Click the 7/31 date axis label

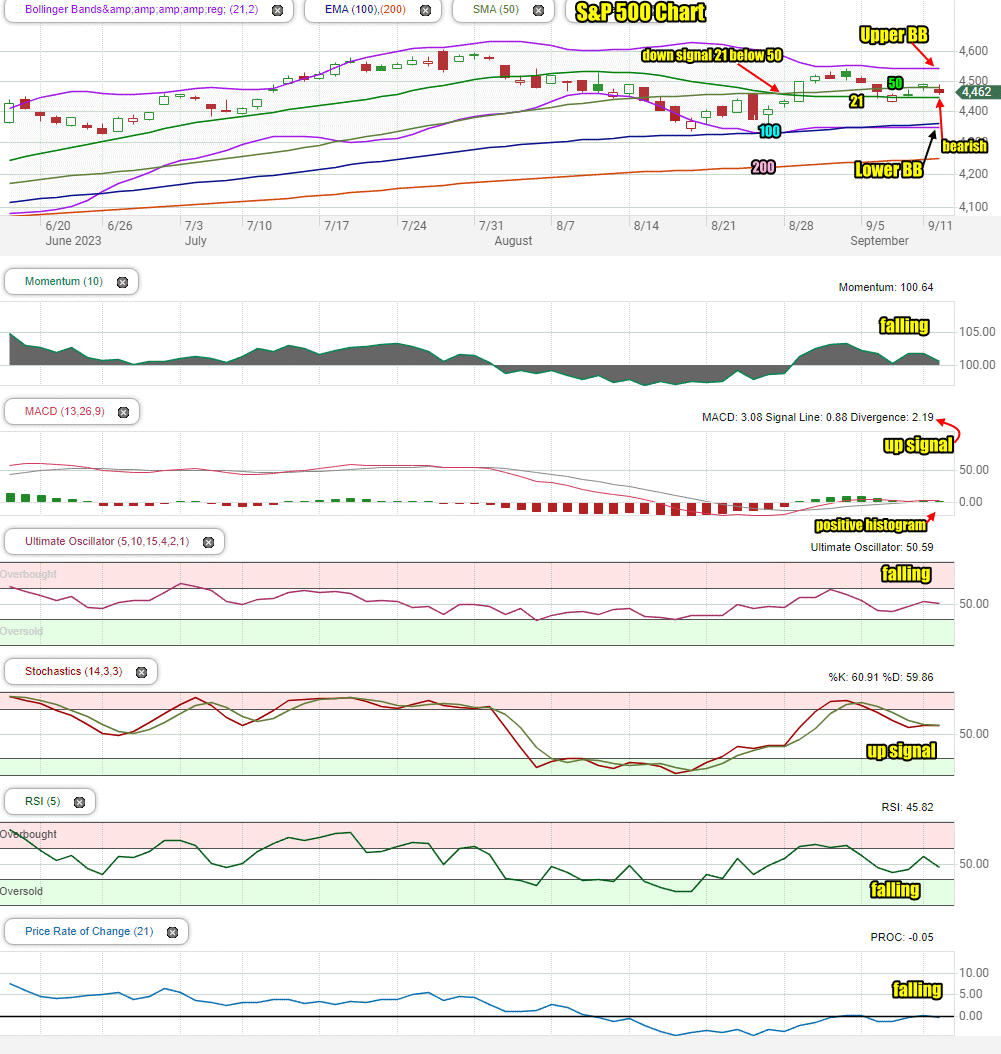click(x=491, y=226)
